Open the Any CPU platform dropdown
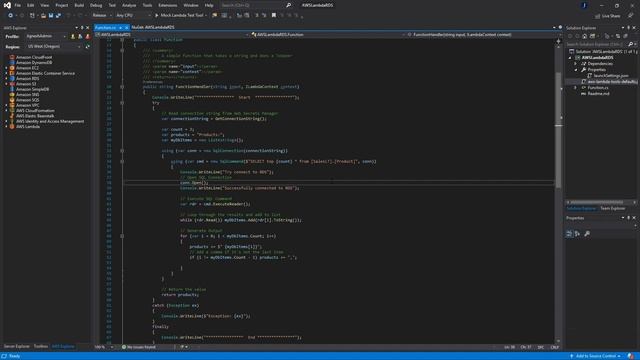The height and width of the screenshot is (360, 640). tap(133, 16)
